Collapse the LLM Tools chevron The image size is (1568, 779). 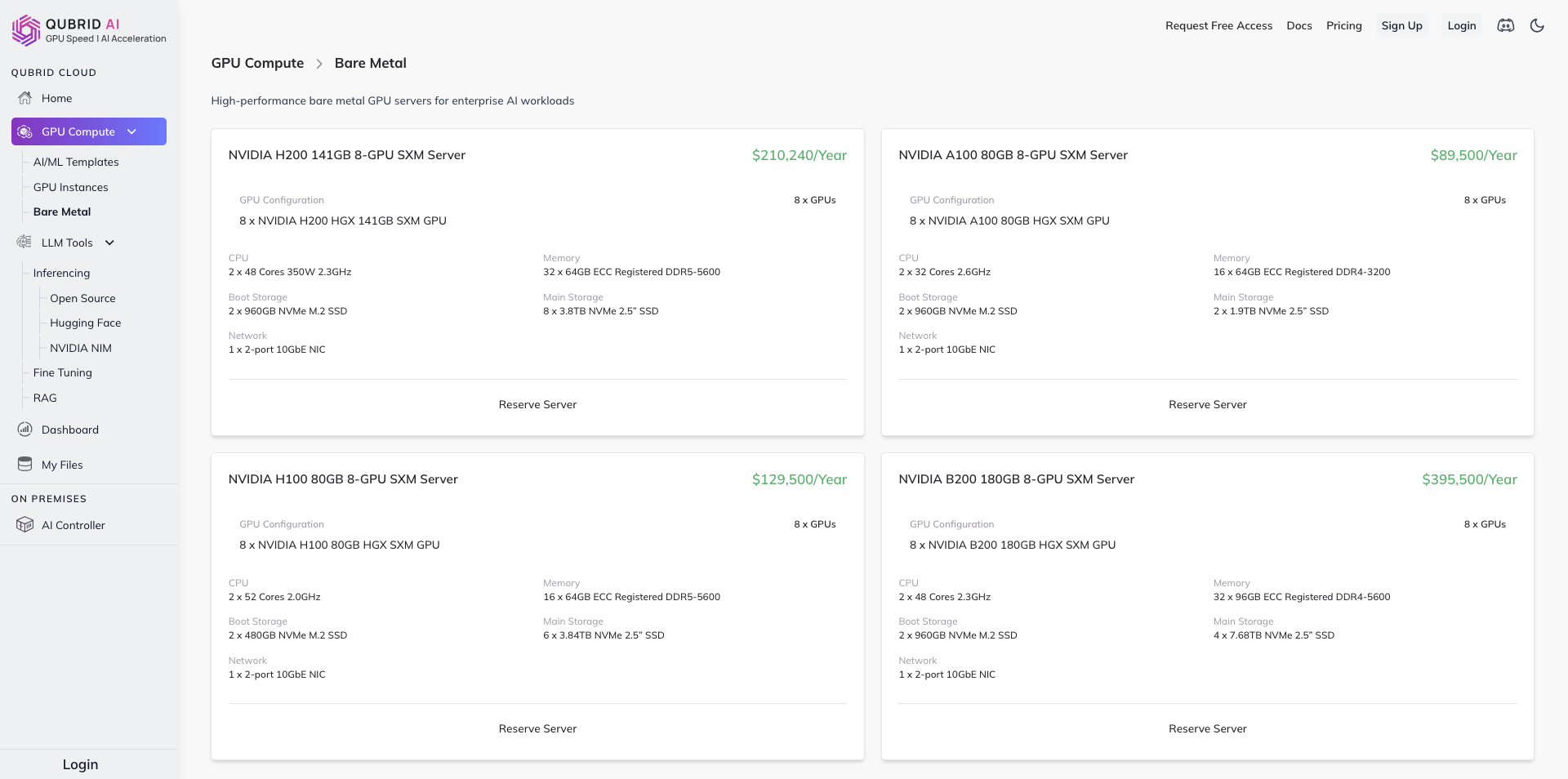pyautogui.click(x=109, y=243)
